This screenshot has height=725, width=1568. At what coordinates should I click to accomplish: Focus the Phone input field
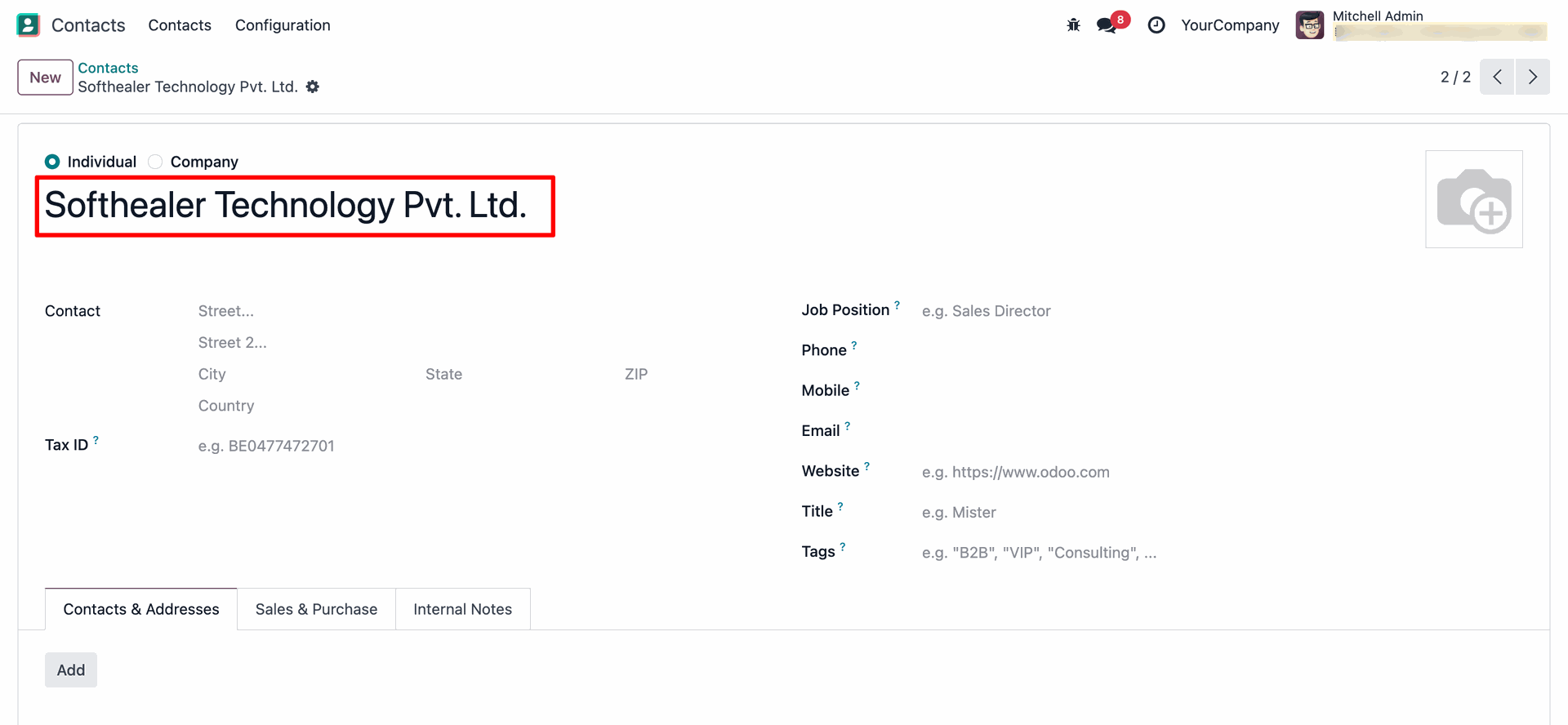click(1222, 351)
